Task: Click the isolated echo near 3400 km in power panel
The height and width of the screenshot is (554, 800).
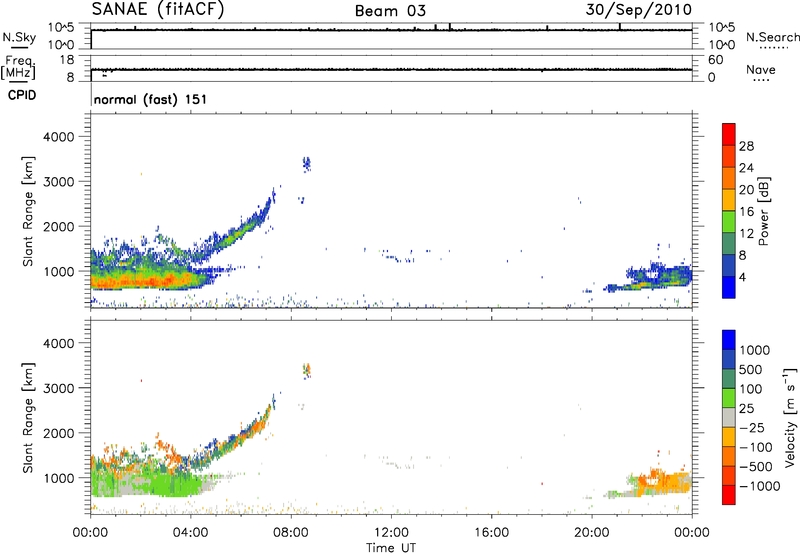Action: [x=306, y=164]
